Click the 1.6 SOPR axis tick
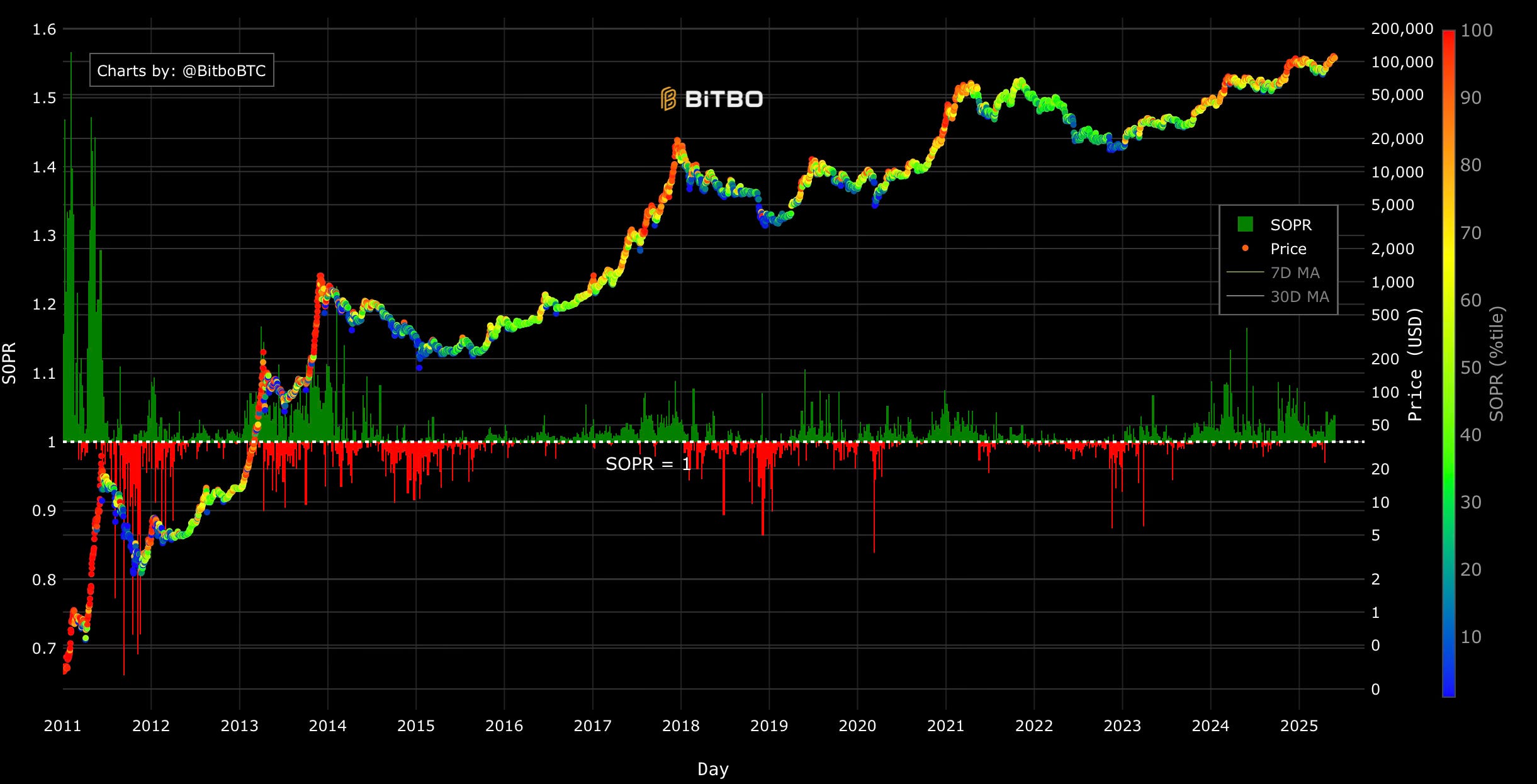 (x=44, y=29)
